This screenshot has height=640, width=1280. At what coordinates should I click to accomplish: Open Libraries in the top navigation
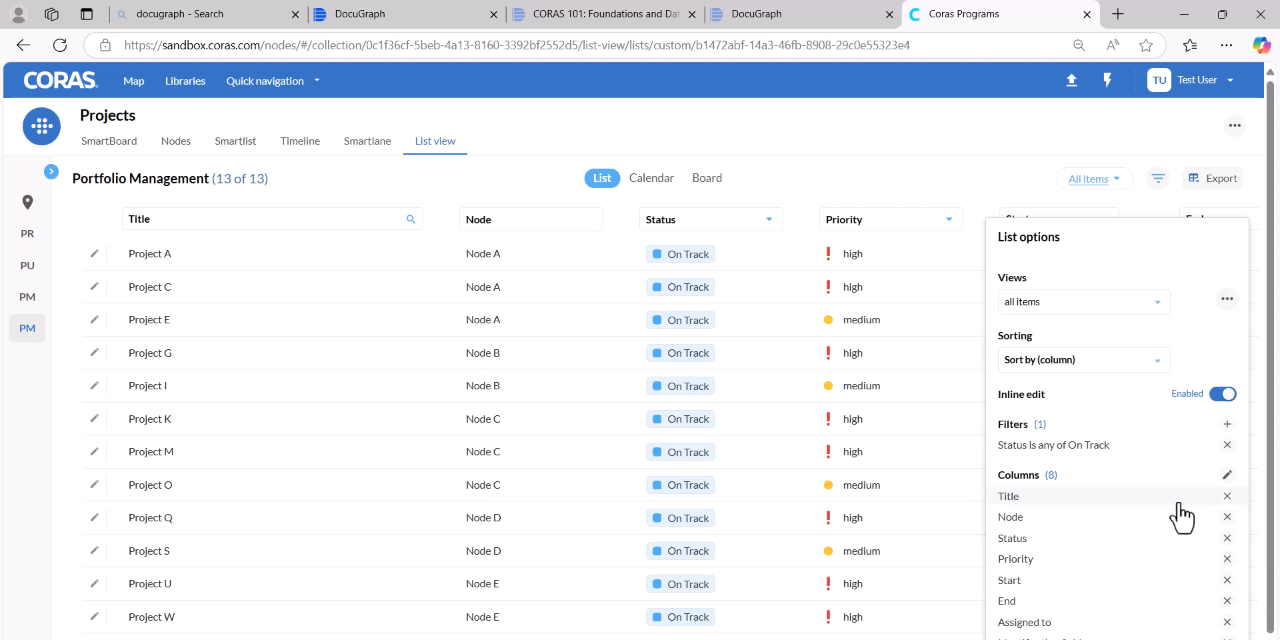coord(185,81)
